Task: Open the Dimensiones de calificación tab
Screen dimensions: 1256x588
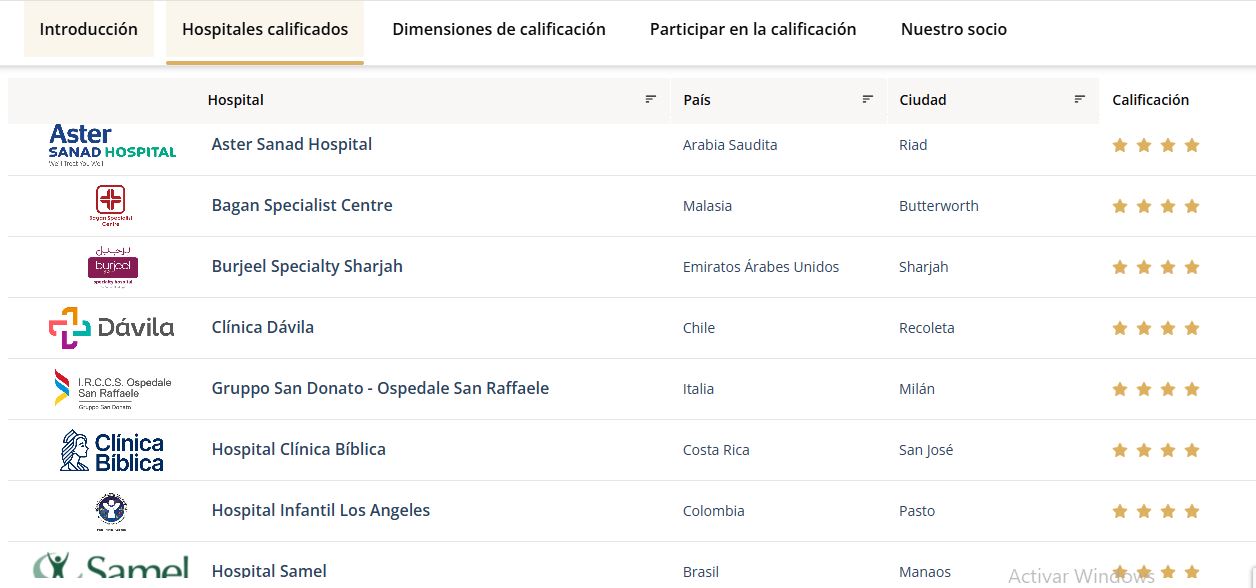Action: point(499,29)
